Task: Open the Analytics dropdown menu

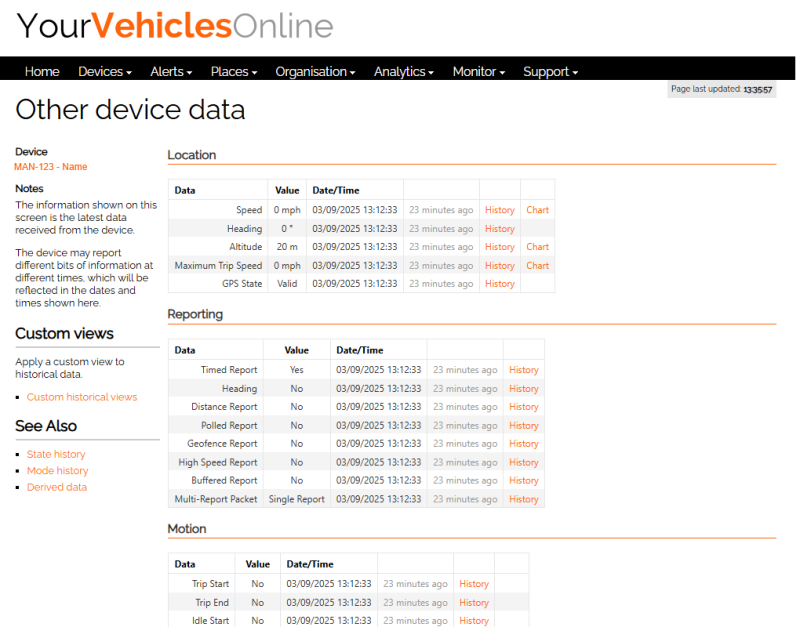Action: point(403,72)
